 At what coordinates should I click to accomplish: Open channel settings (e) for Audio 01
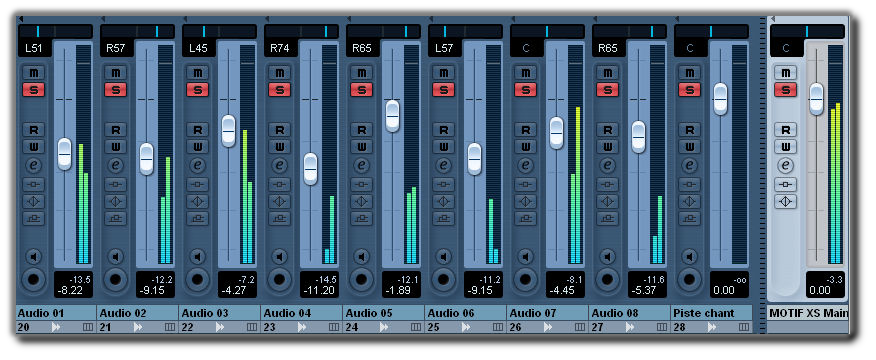[x=34, y=165]
